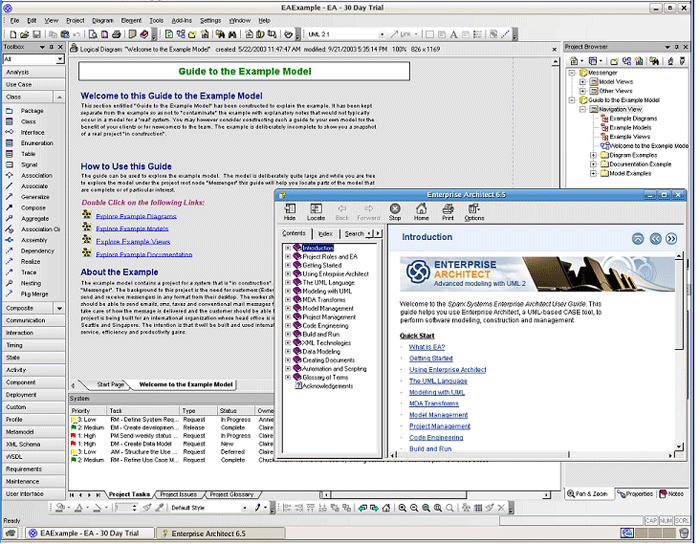Viewport: 700px width, 544px height.
Task: Expand The UML Language help topic
Action: point(288,283)
